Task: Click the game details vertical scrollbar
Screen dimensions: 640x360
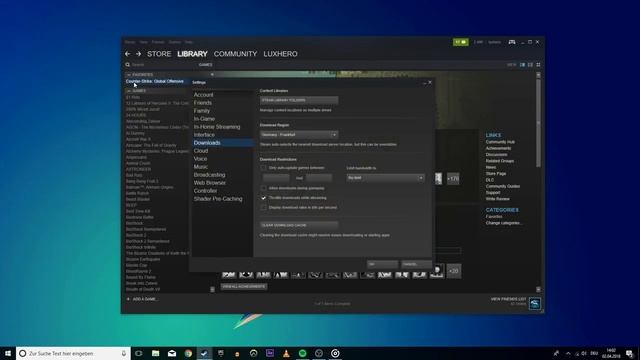Action: coord(538,122)
